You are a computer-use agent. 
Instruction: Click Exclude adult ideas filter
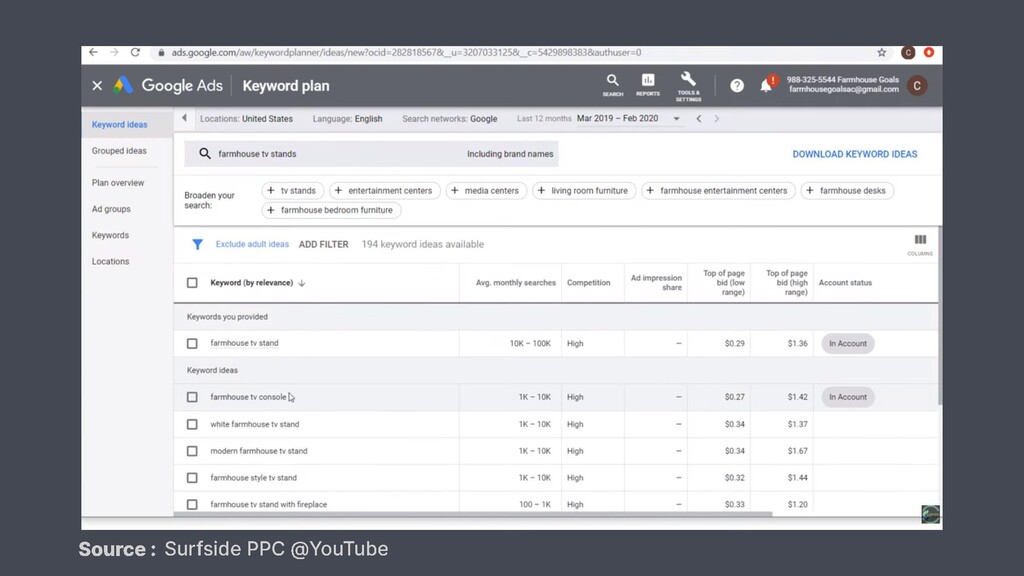click(x=252, y=244)
